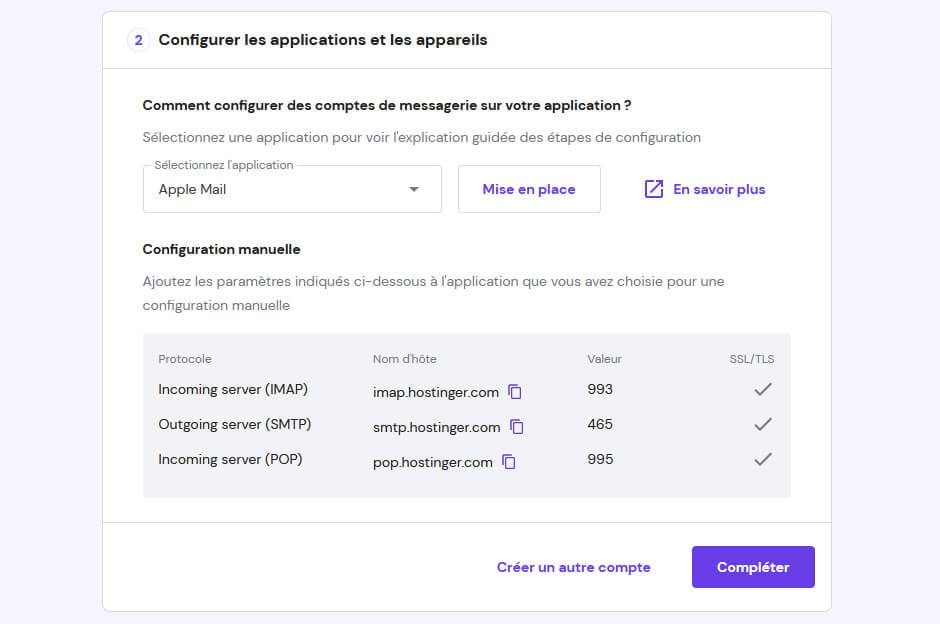
Task: Click the Outgoing server (SMTP) label
Action: tap(234, 424)
